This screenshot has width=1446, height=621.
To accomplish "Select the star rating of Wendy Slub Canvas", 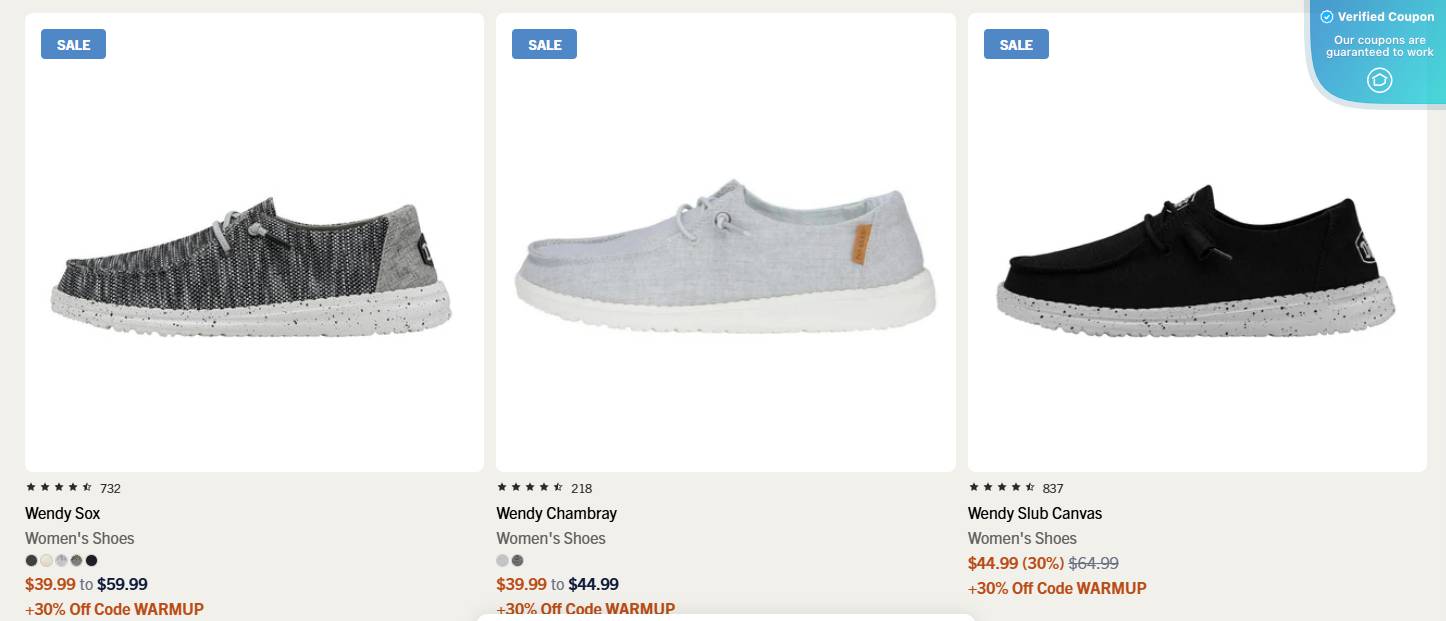I will click(x=999, y=488).
